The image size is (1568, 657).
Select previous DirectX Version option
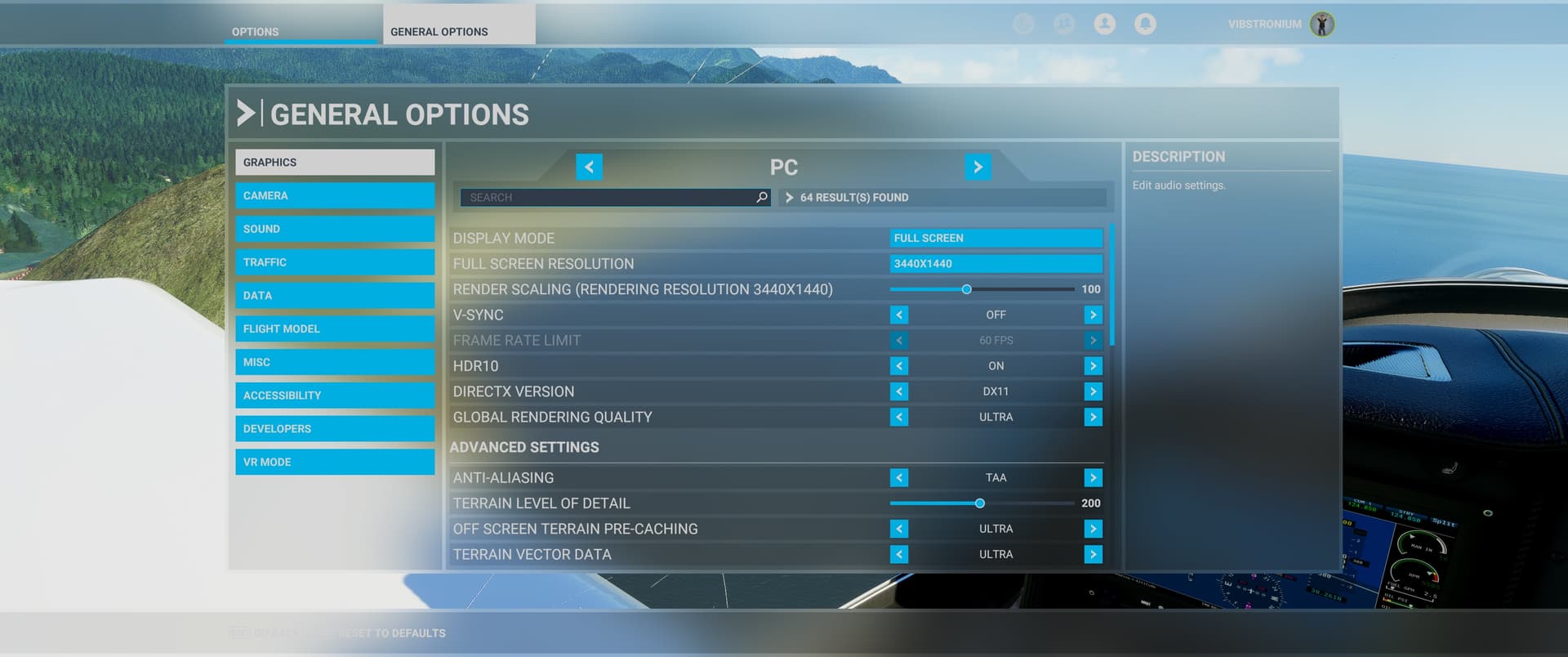click(899, 391)
